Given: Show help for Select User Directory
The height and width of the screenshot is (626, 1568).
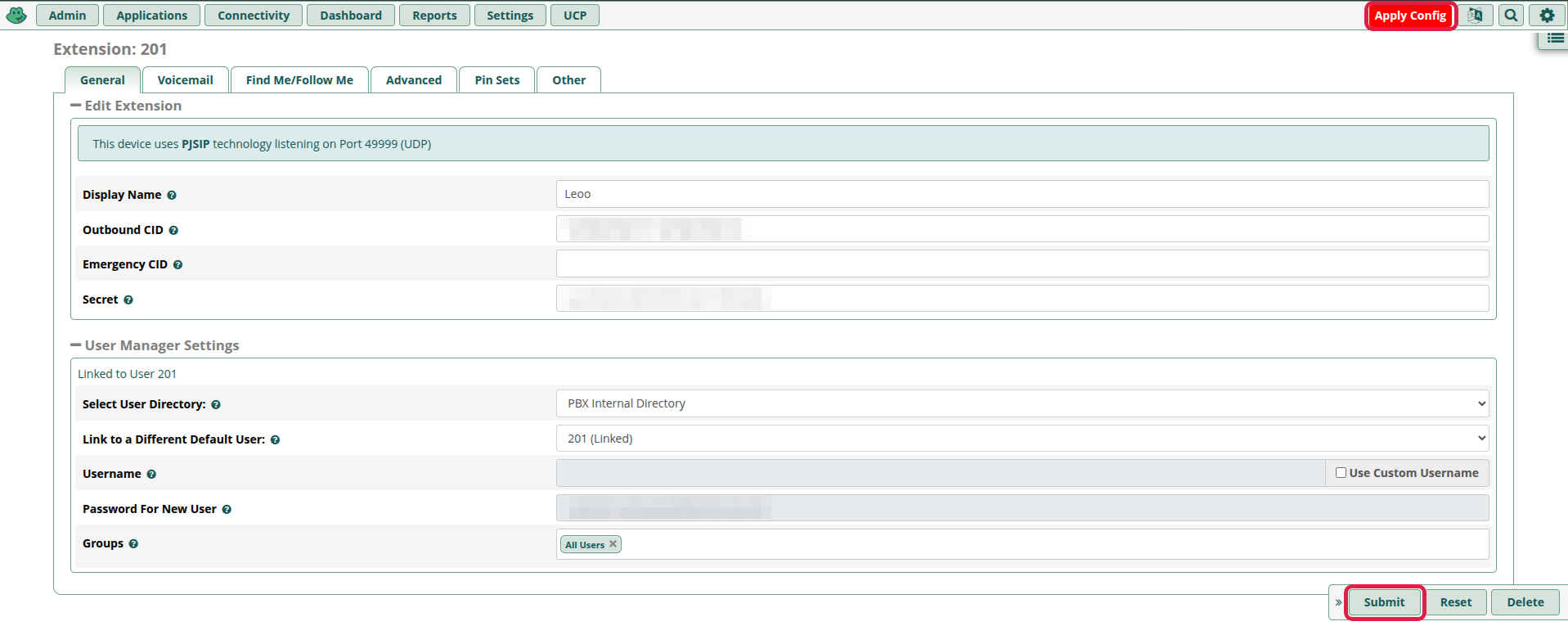Looking at the screenshot, I should 216,405.
